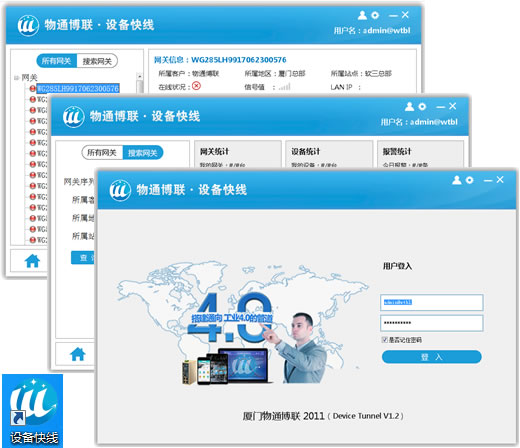Screen dimensions: 520x448
Task: Click the password input field
Action: tap(432, 323)
